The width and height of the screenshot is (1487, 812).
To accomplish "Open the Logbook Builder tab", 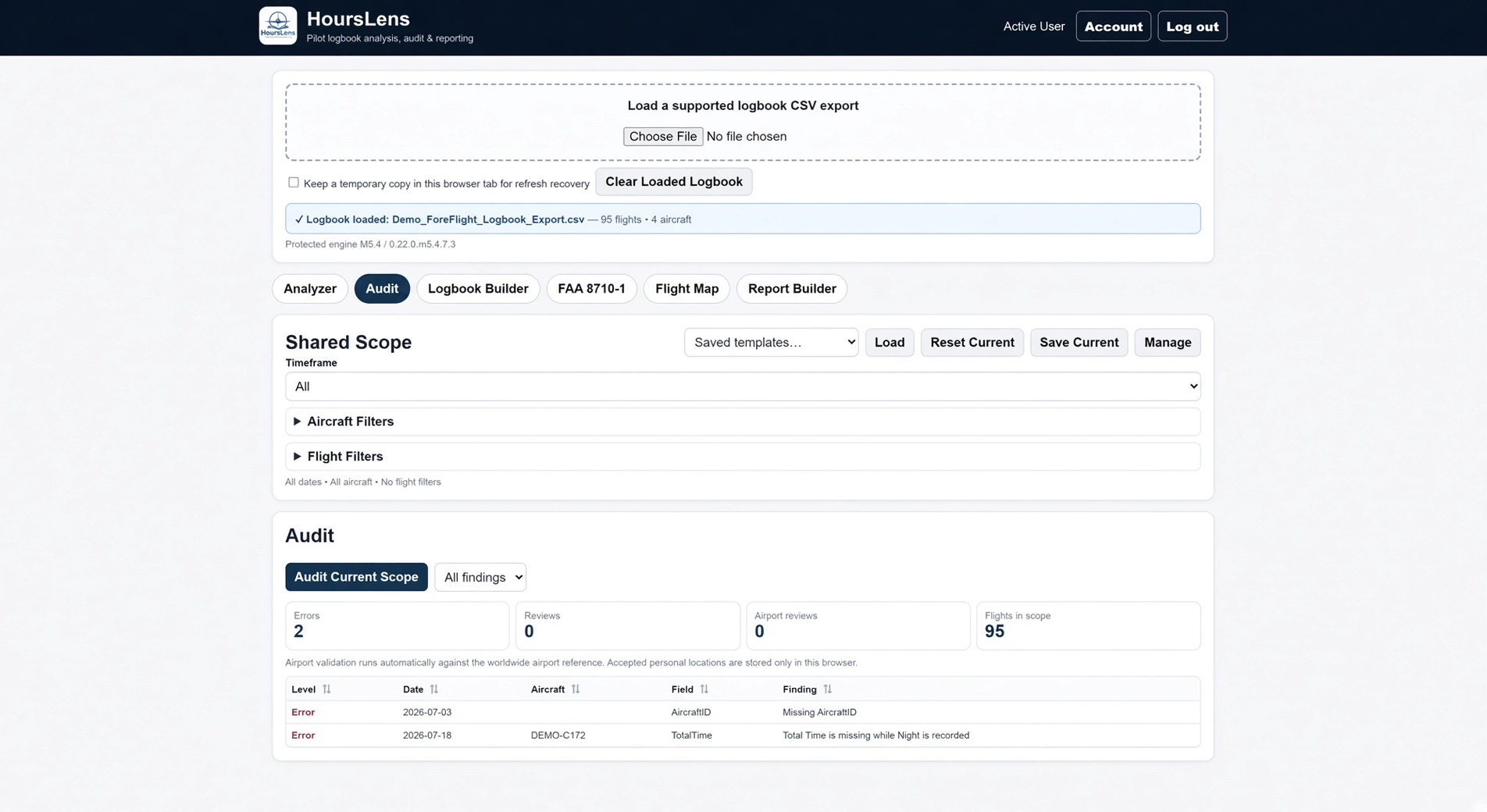I will tap(478, 289).
